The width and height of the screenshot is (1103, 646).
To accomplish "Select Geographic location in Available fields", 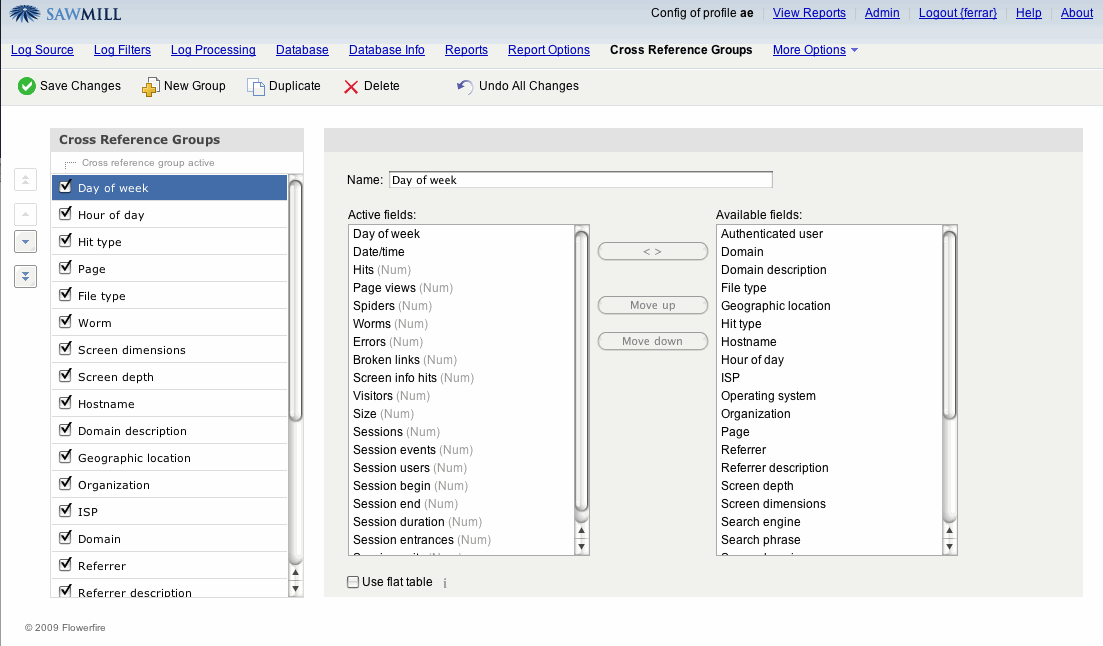I will pyautogui.click(x=775, y=306).
